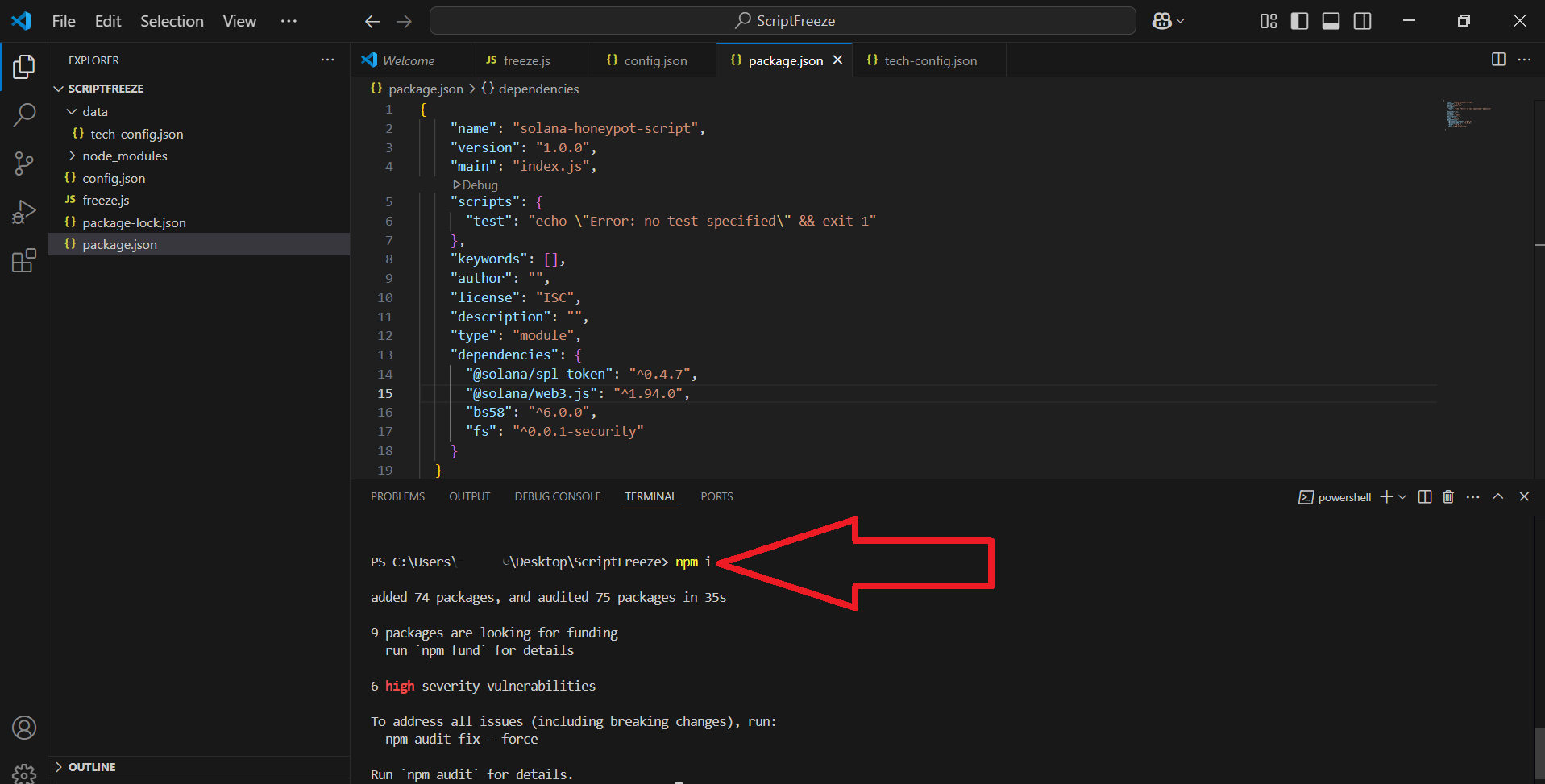
Task: Open the Source Control view icon
Action: [x=24, y=164]
